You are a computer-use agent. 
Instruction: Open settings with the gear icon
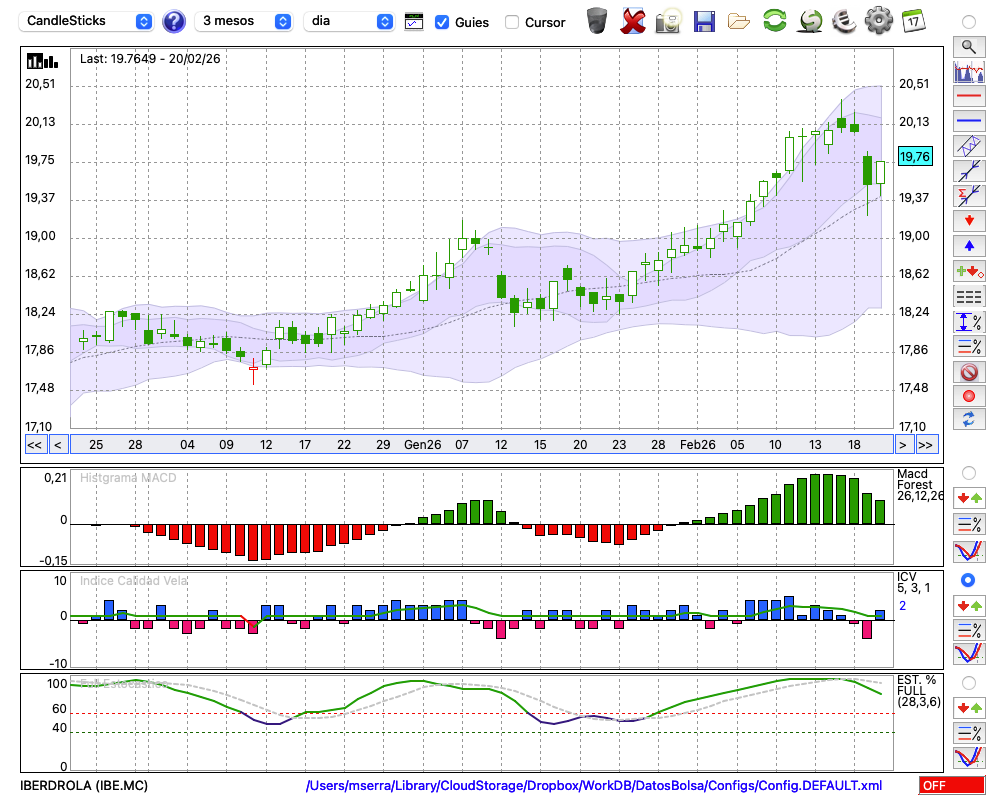878,21
